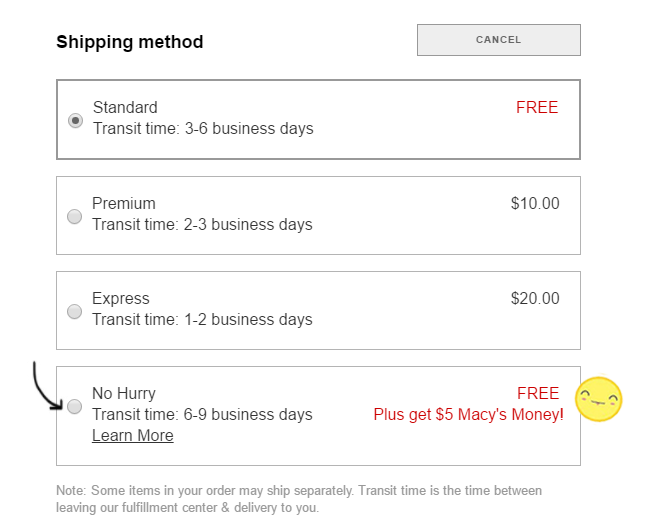Click the note about items shipping separately
Viewport: 646px width, 522px height.
point(299,499)
